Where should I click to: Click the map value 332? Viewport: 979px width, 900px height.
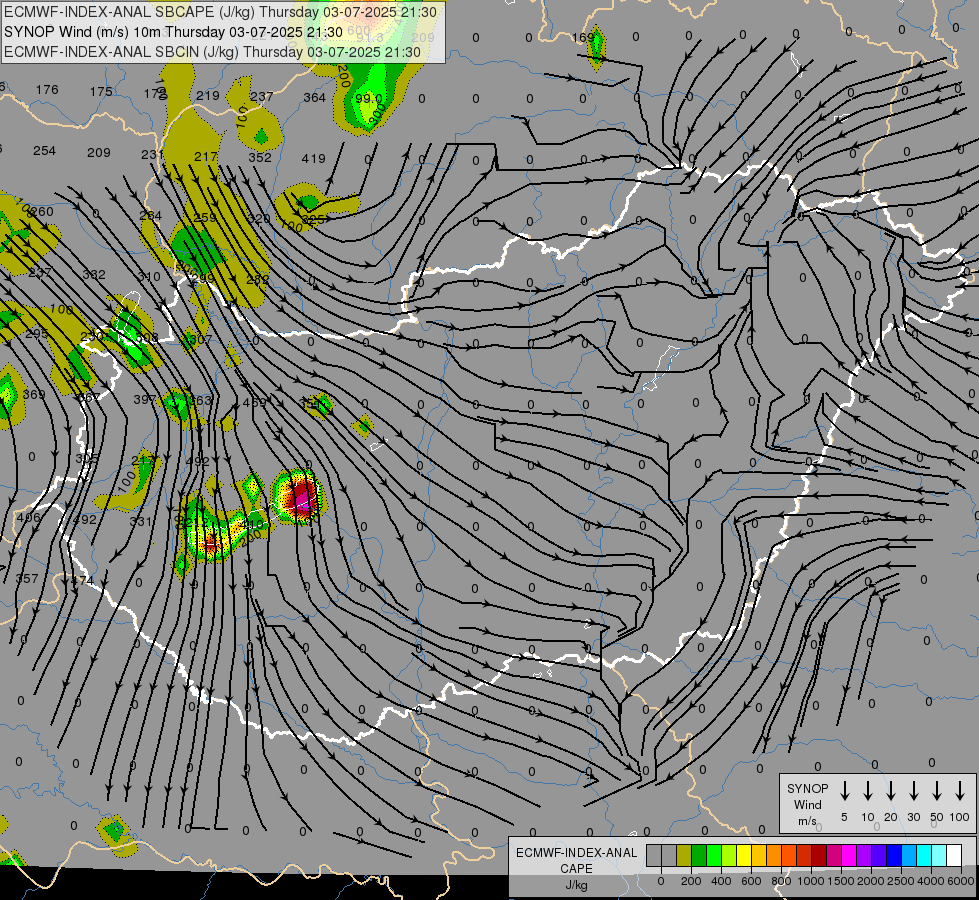[94, 275]
